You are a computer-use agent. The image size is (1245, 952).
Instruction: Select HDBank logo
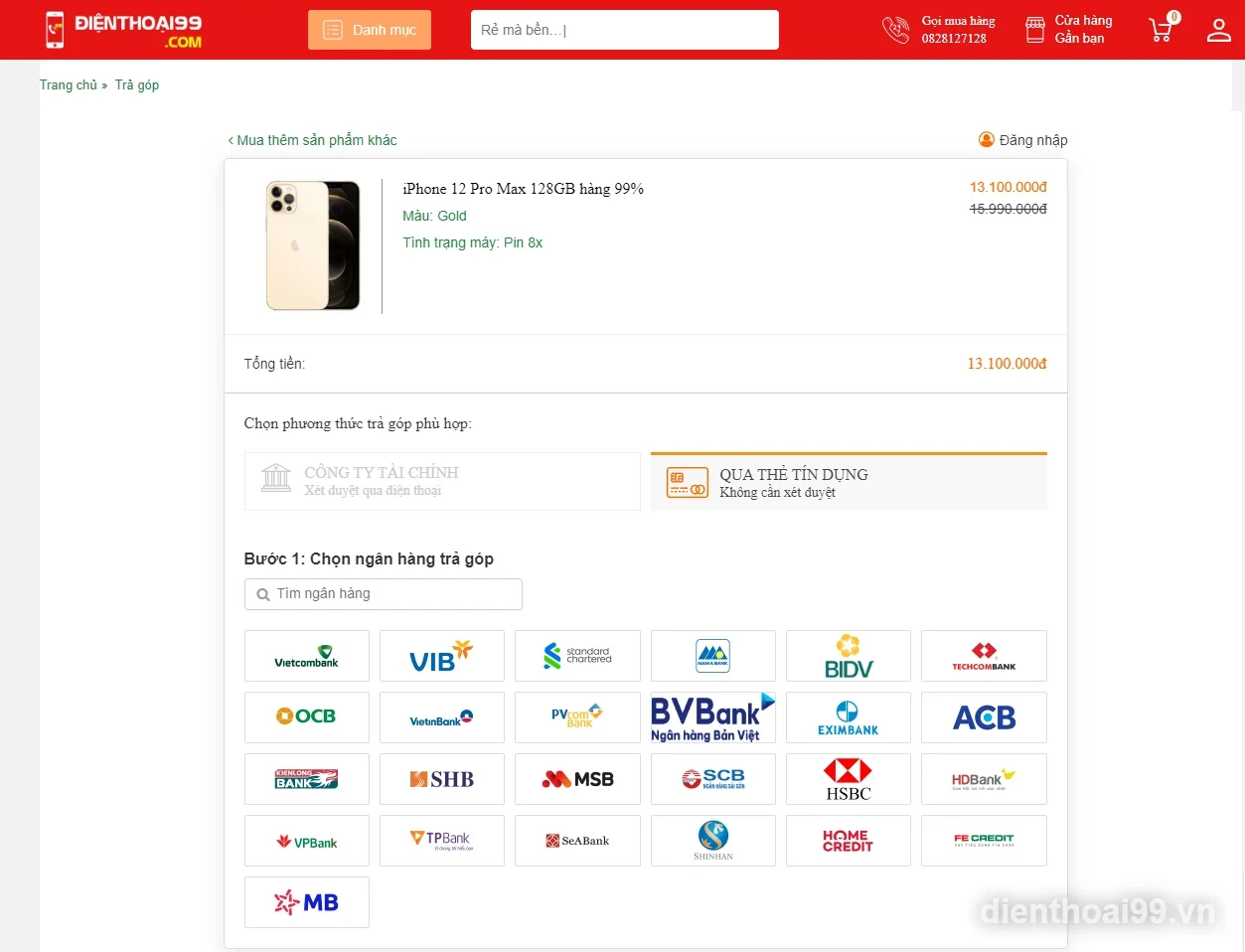(x=984, y=779)
